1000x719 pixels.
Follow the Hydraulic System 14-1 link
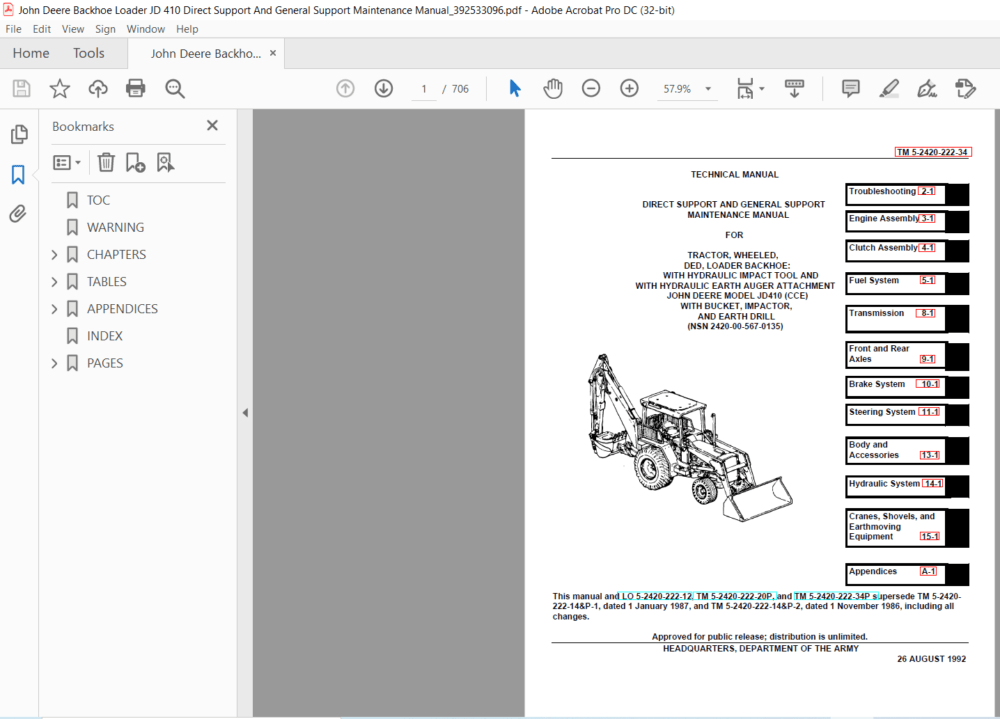pyautogui.click(x=932, y=484)
